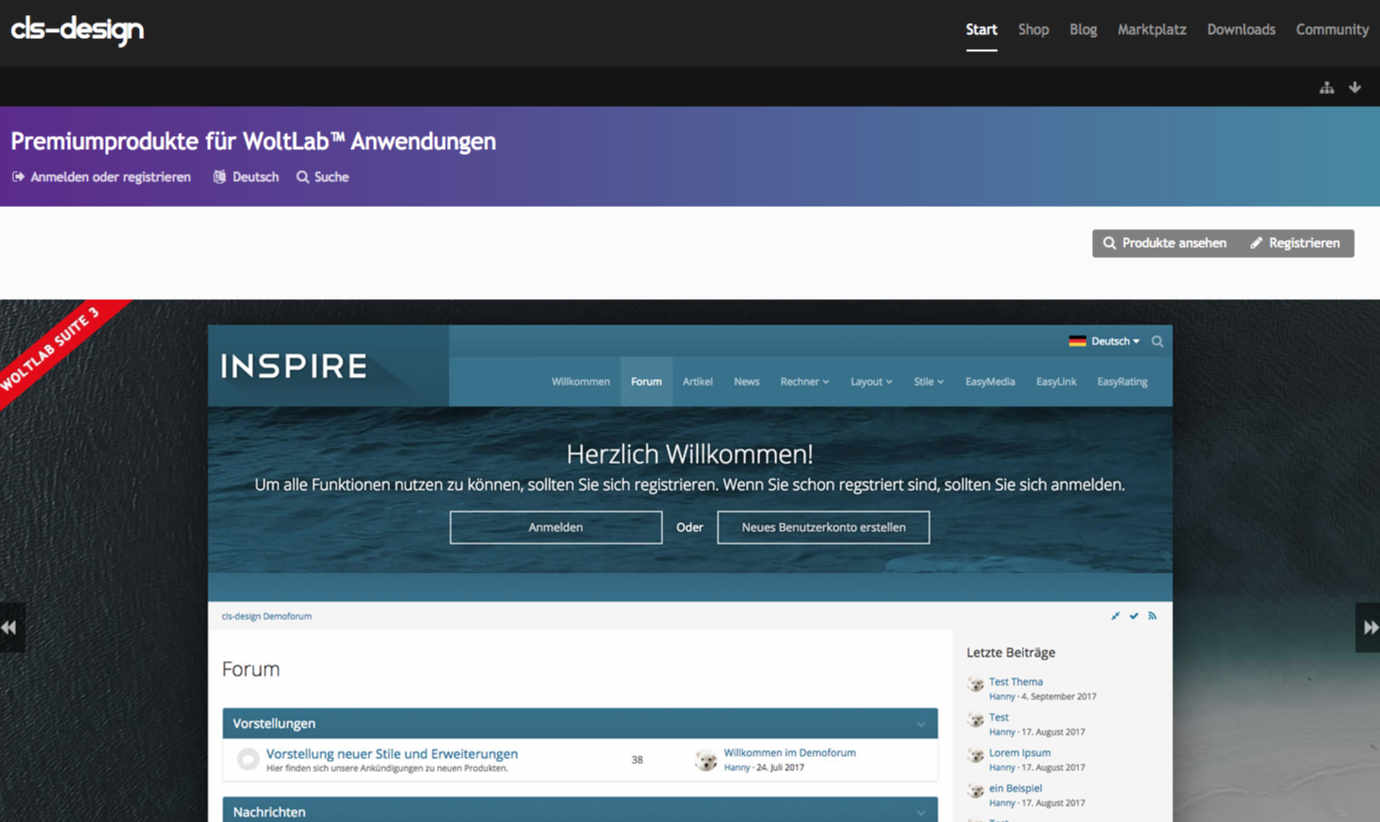Click the Registrieren button
The height and width of the screenshot is (822, 1380).
click(1295, 243)
